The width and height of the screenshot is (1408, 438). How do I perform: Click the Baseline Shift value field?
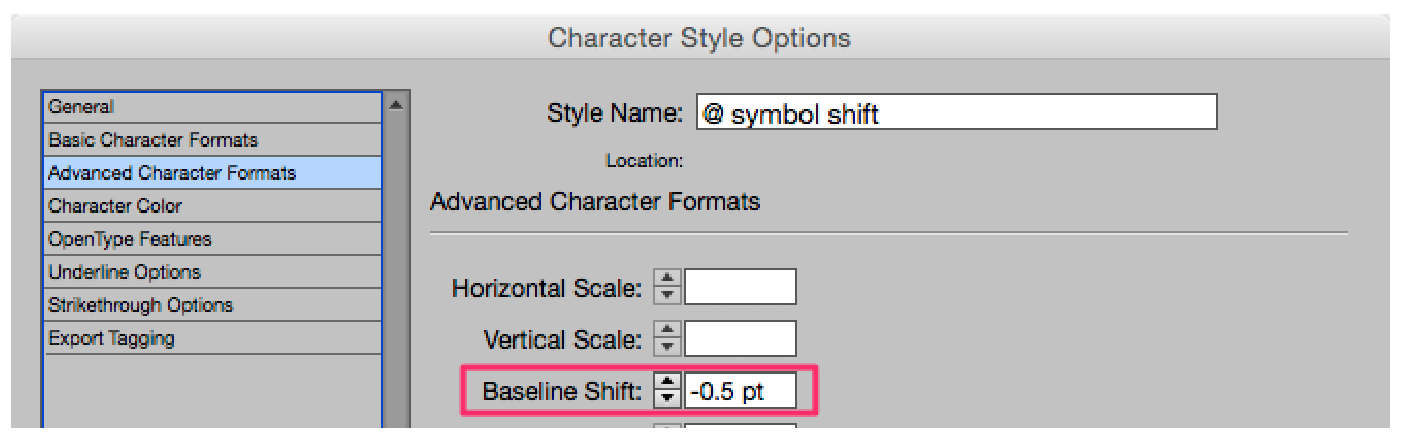pos(740,391)
